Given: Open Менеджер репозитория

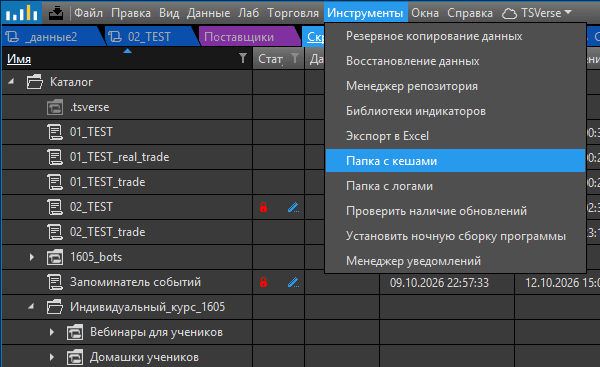Looking at the screenshot, I should 455,86.
